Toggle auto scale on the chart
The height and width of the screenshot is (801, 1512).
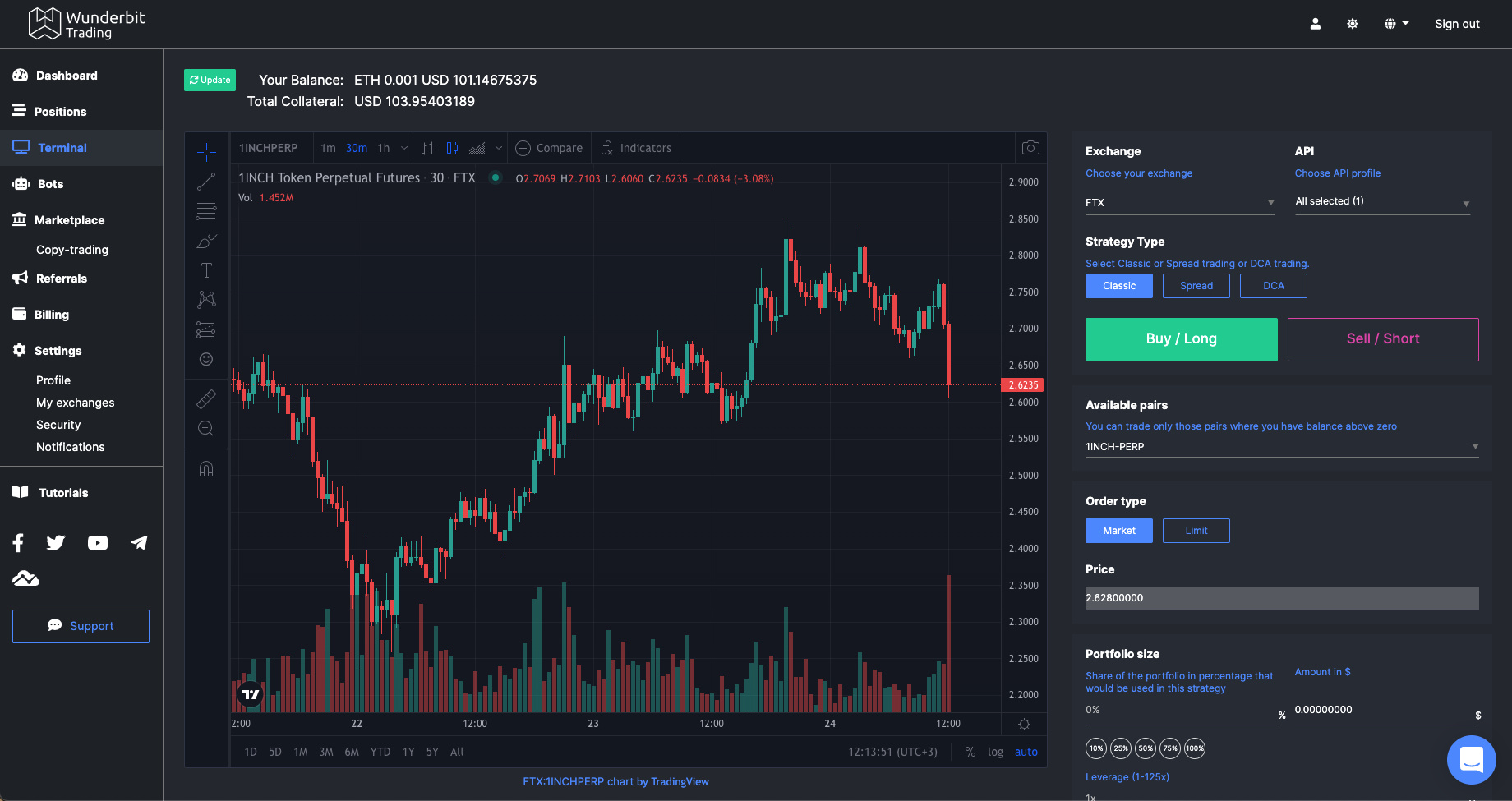(x=1026, y=752)
